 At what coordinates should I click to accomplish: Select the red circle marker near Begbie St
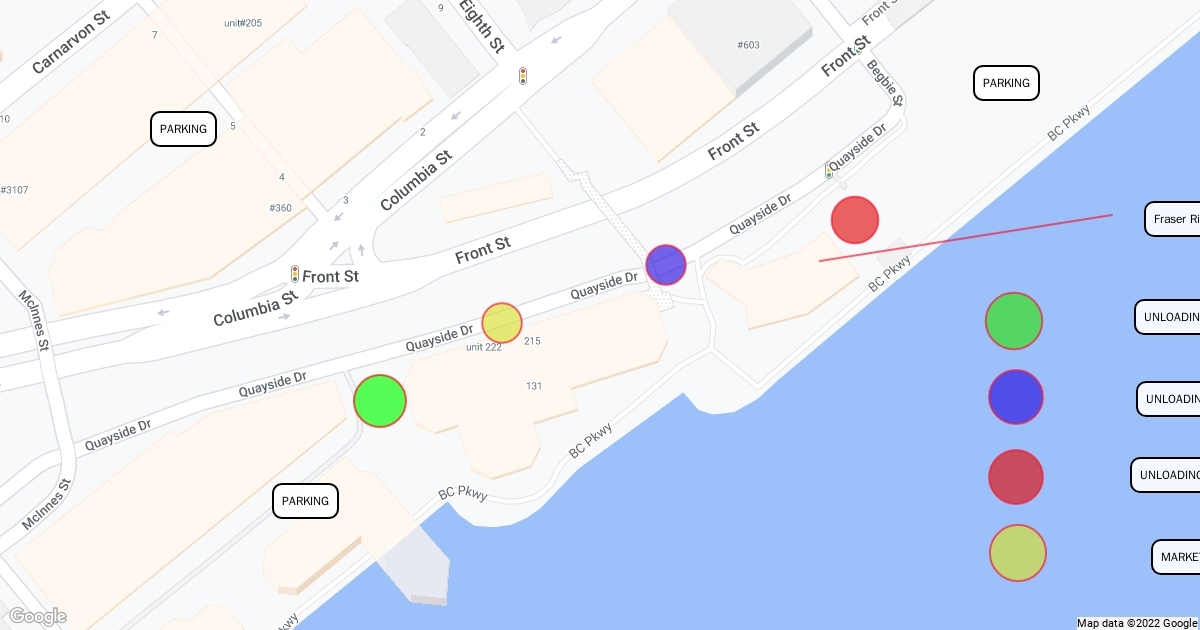[855, 220]
